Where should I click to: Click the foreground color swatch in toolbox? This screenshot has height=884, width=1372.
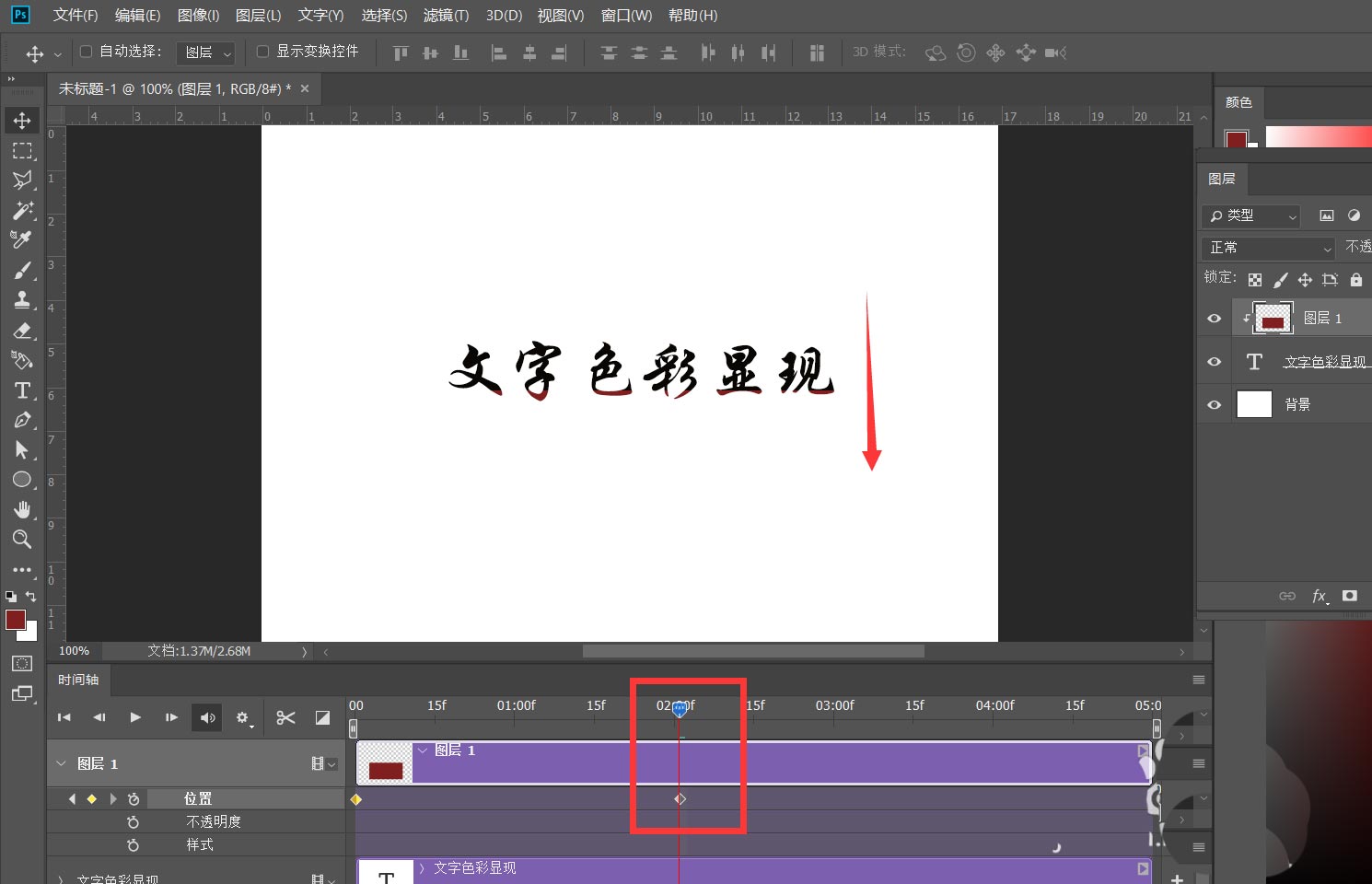point(16,620)
